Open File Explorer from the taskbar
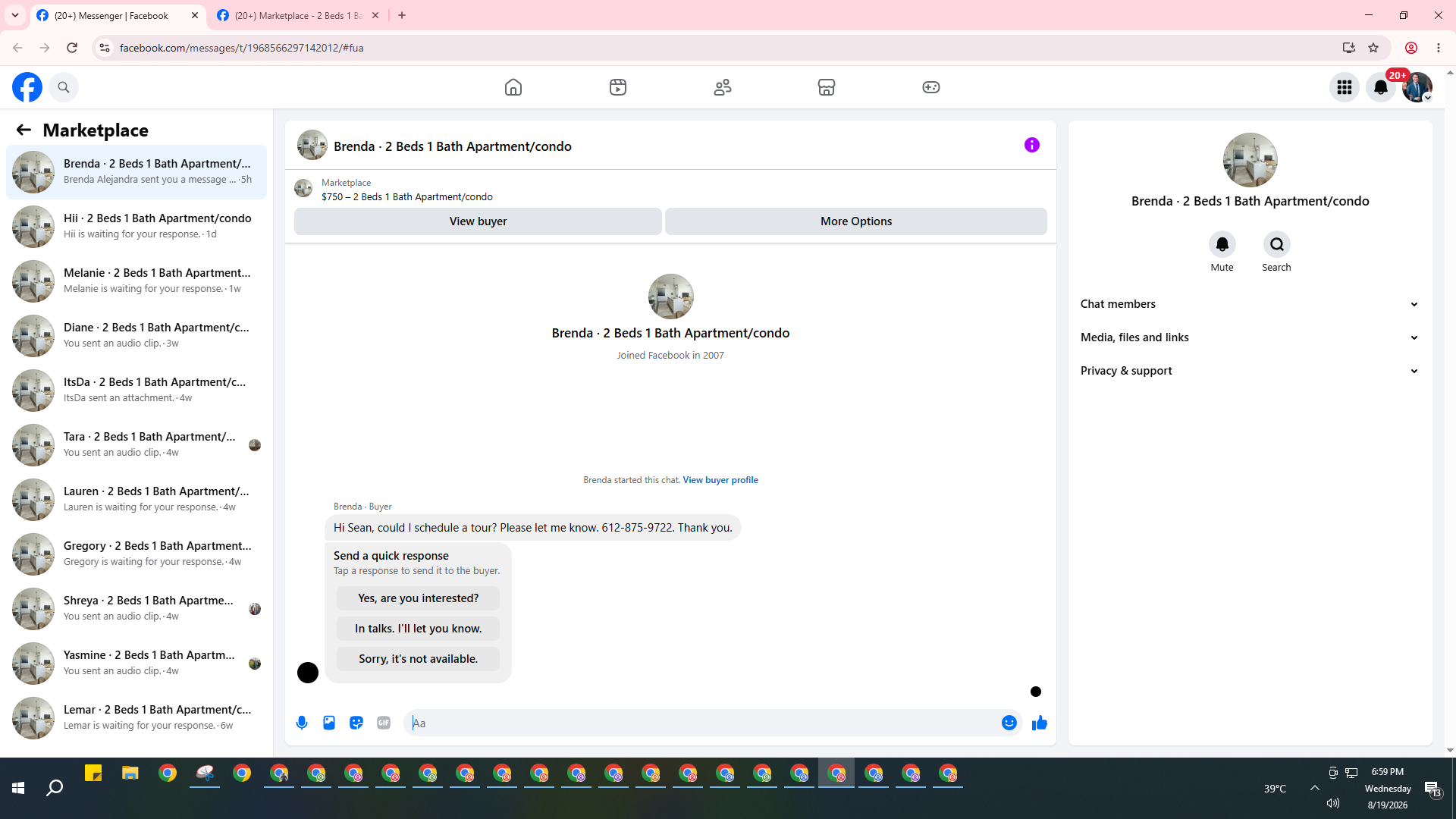The width and height of the screenshot is (1456, 819). [130, 773]
